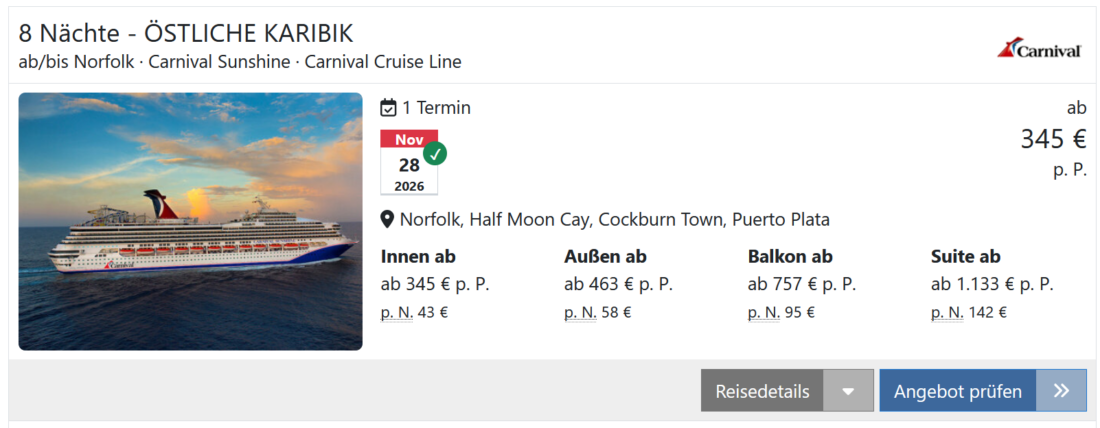
Task: Click the p. N. abbreviation under Innen
Action: (x=397, y=312)
